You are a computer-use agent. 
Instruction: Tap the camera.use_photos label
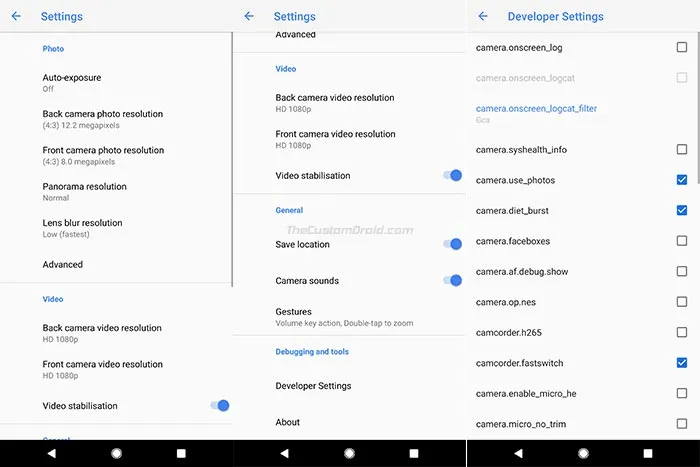click(515, 180)
